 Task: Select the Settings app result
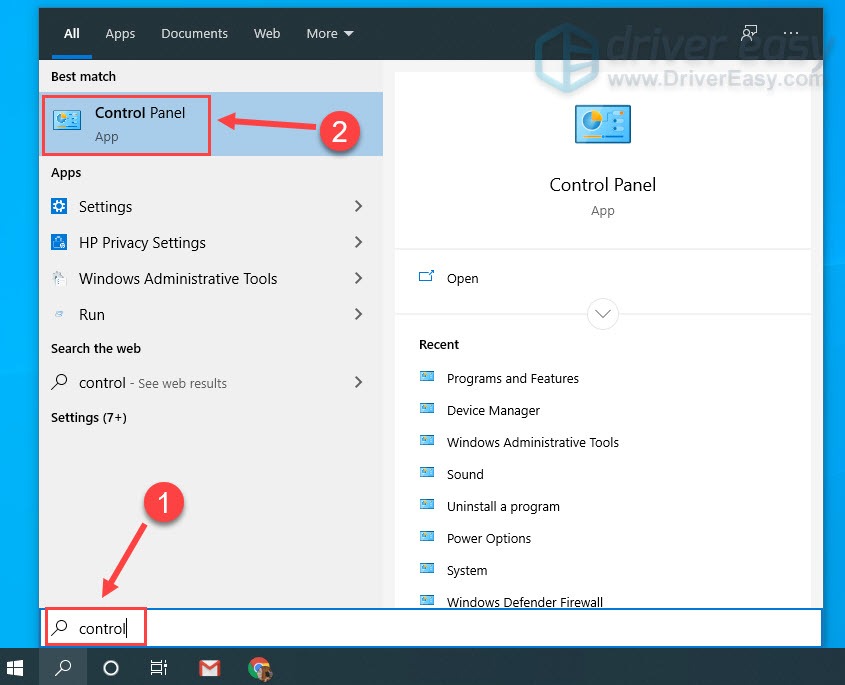211,206
